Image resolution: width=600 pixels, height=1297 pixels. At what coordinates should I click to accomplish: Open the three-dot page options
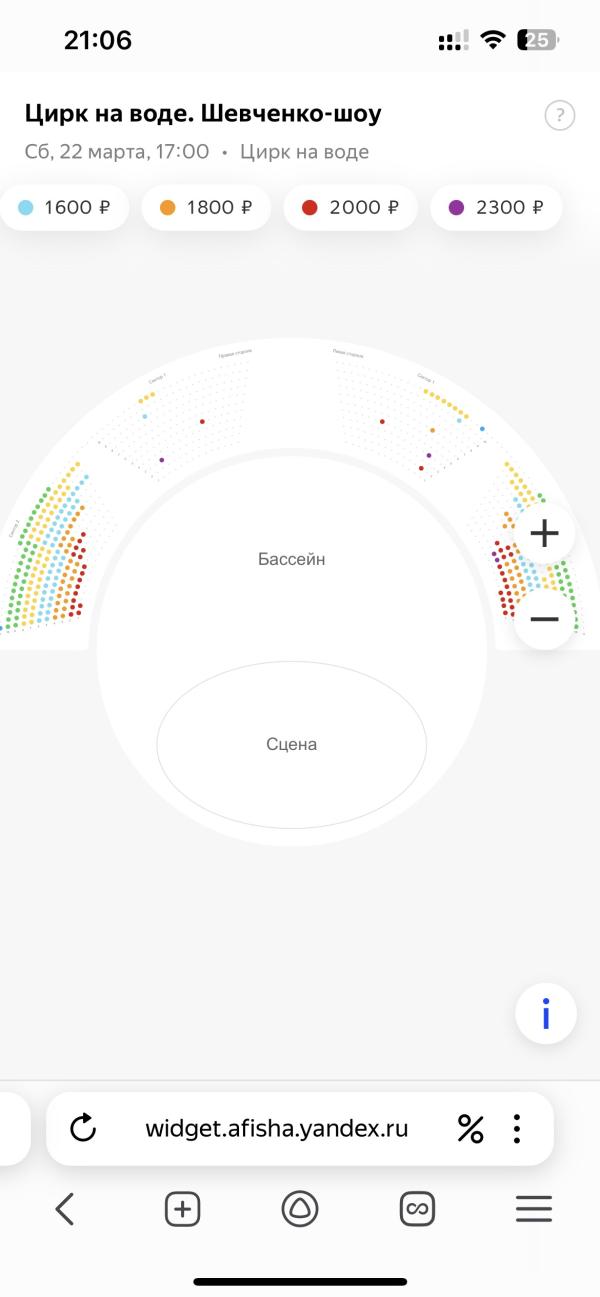pyautogui.click(x=517, y=1129)
